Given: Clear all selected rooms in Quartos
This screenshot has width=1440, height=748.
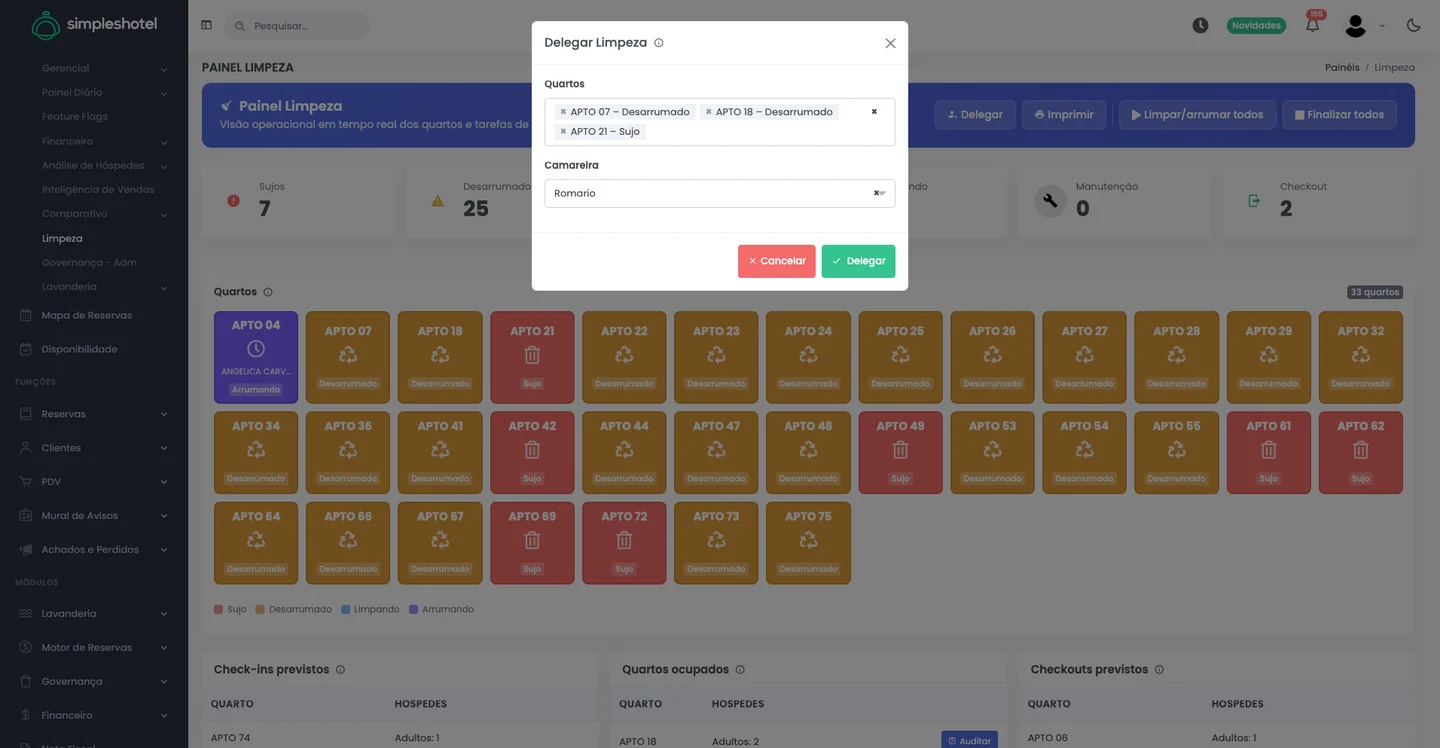Looking at the screenshot, I should pyautogui.click(x=874, y=112).
